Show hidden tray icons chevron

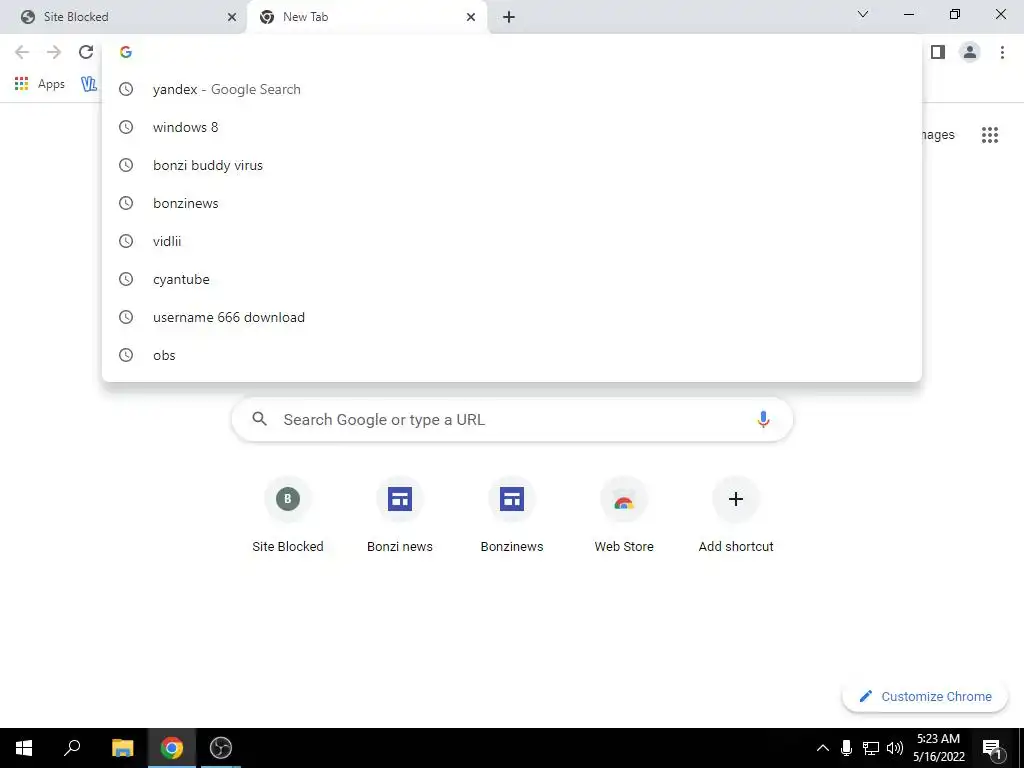[x=823, y=748]
